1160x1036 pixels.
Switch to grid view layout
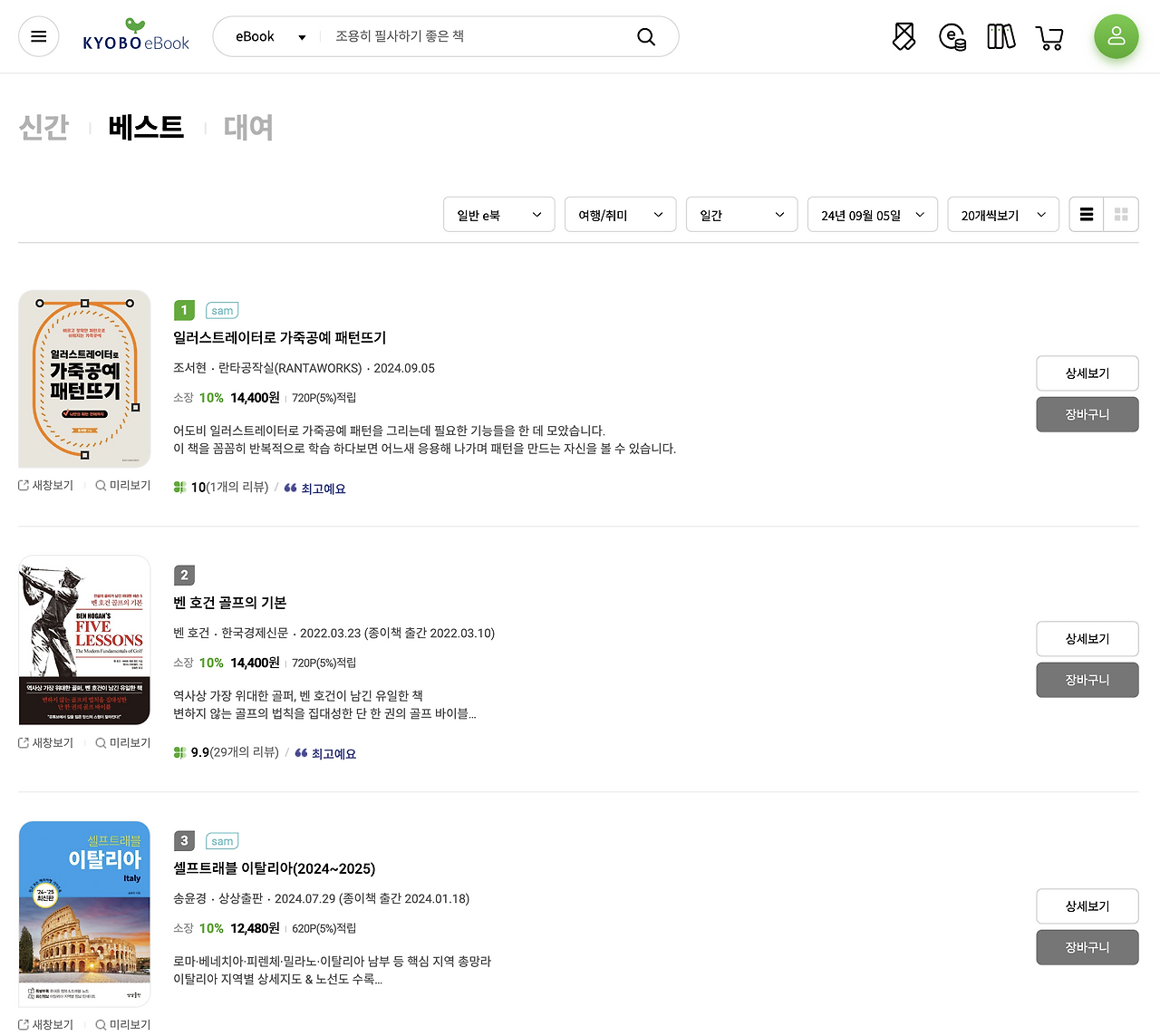(x=1121, y=214)
